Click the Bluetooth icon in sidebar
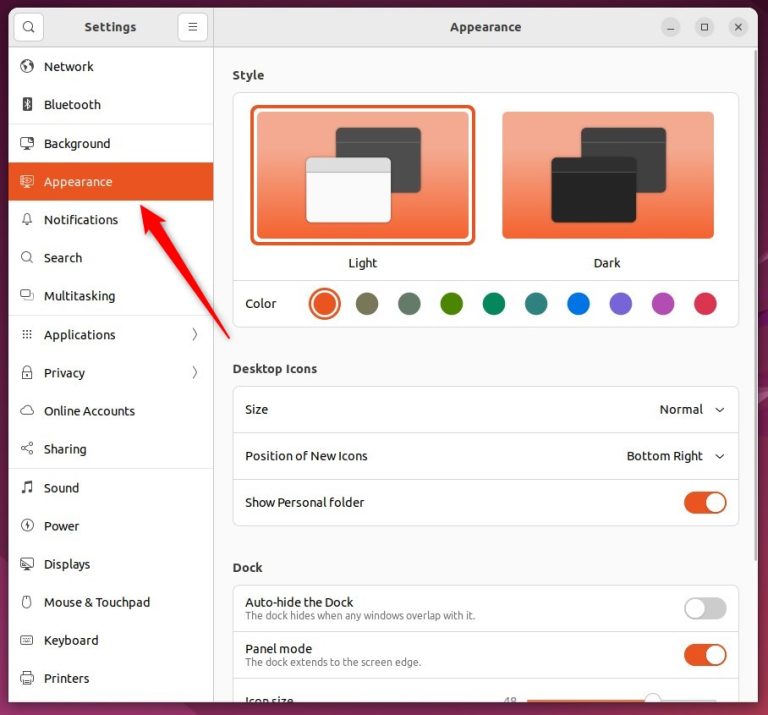The height and width of the screenshot is (715, 768). [27, 105]
